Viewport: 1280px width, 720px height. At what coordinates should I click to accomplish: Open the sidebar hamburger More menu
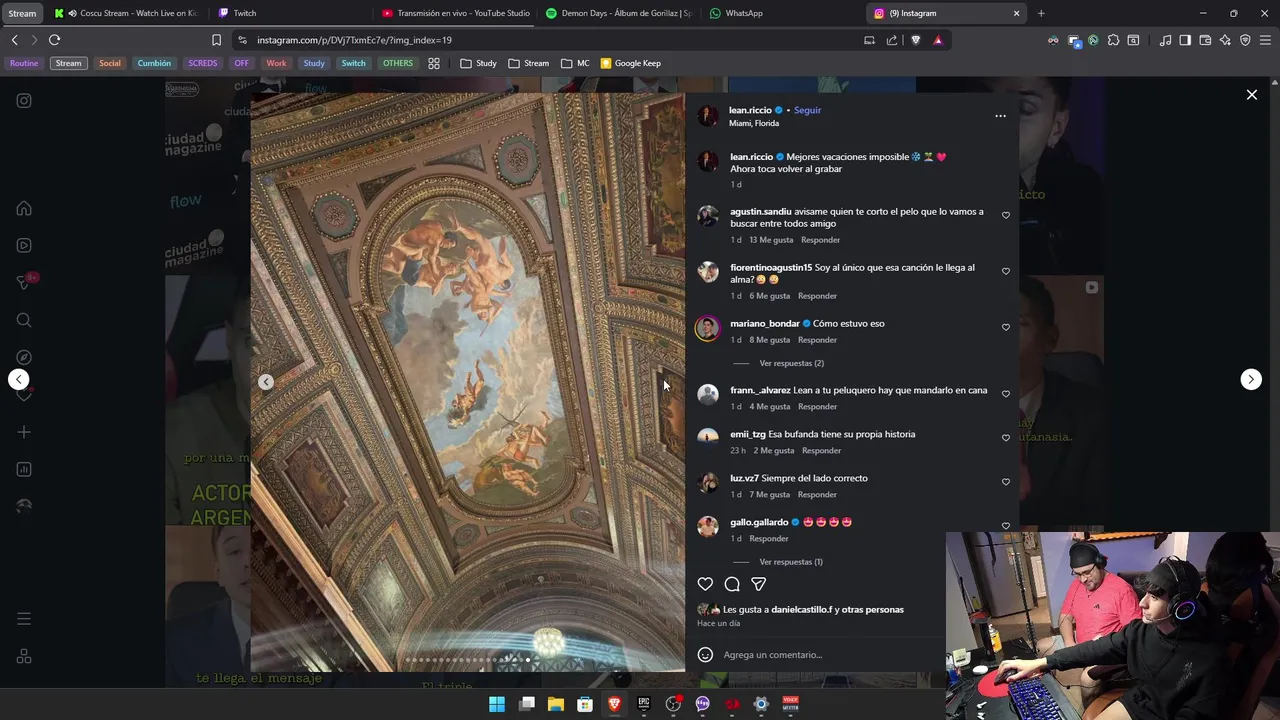point(24,619)
